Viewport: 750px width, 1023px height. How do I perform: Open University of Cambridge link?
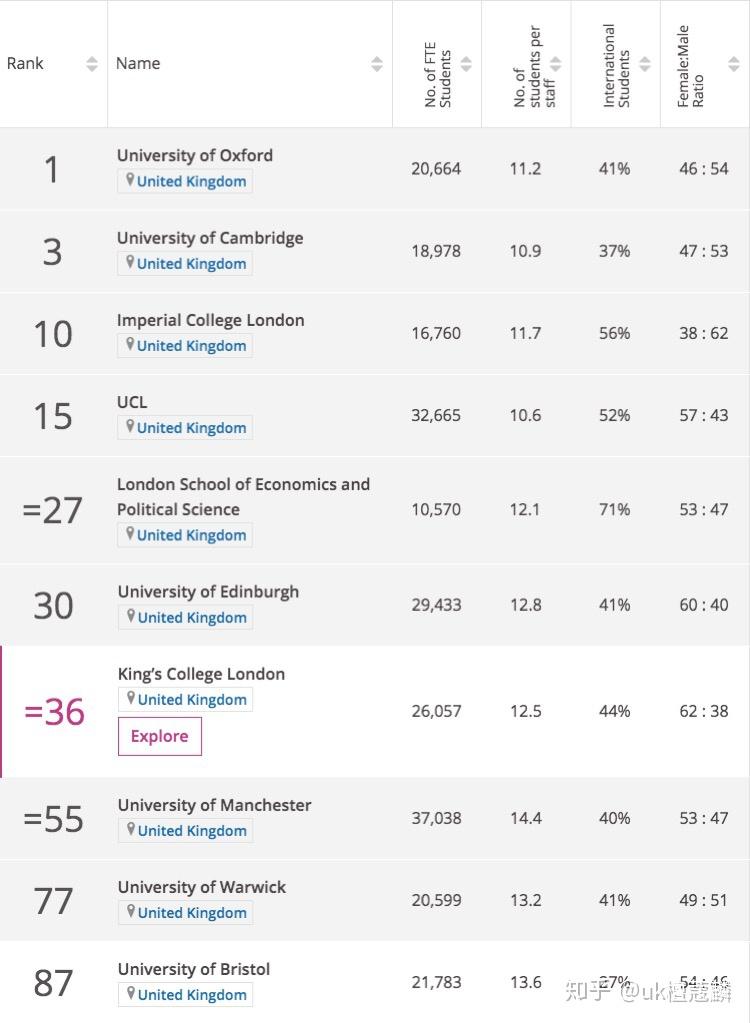click(209, 238)
